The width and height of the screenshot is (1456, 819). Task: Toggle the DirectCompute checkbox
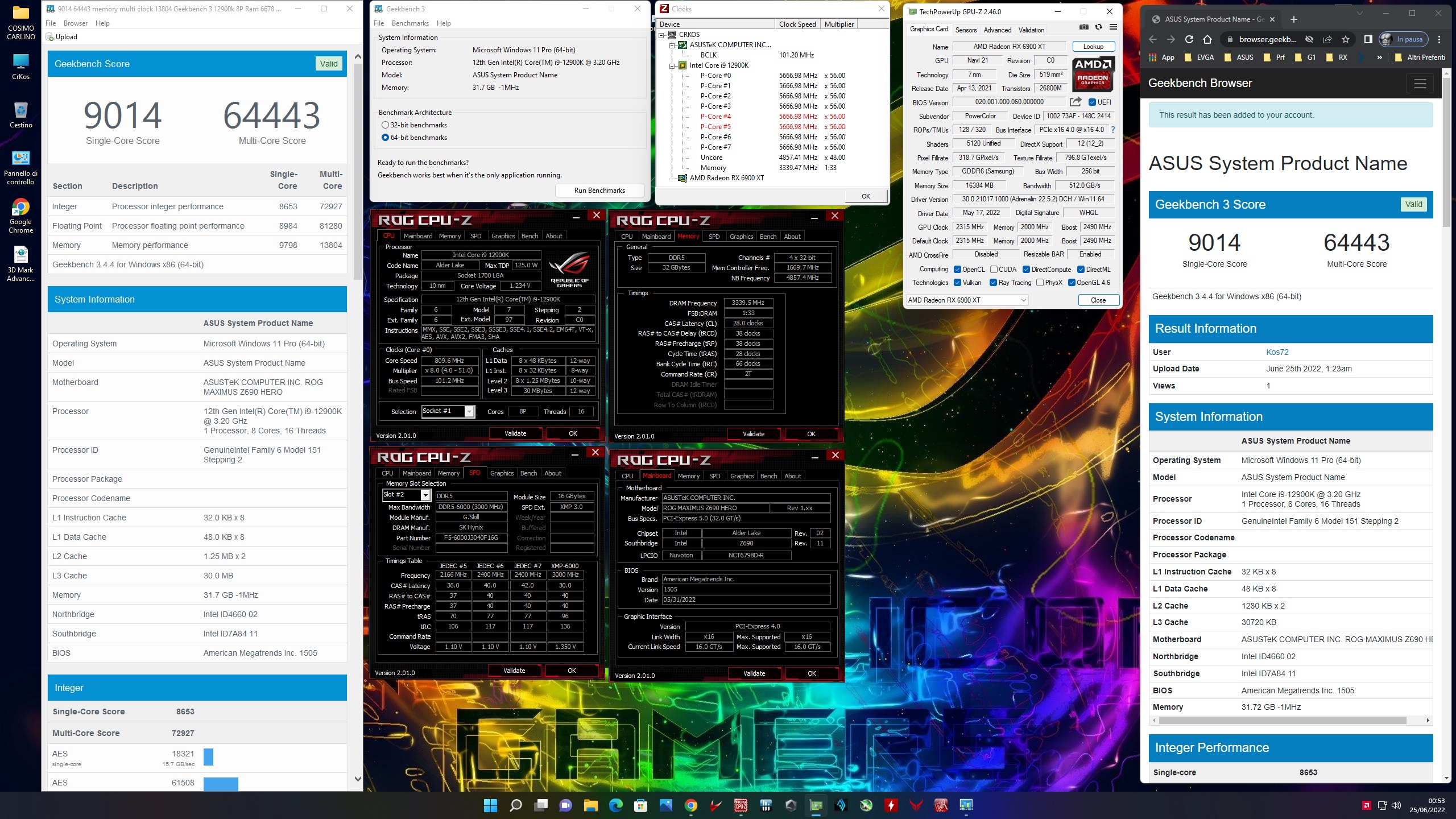point(1027,270)
